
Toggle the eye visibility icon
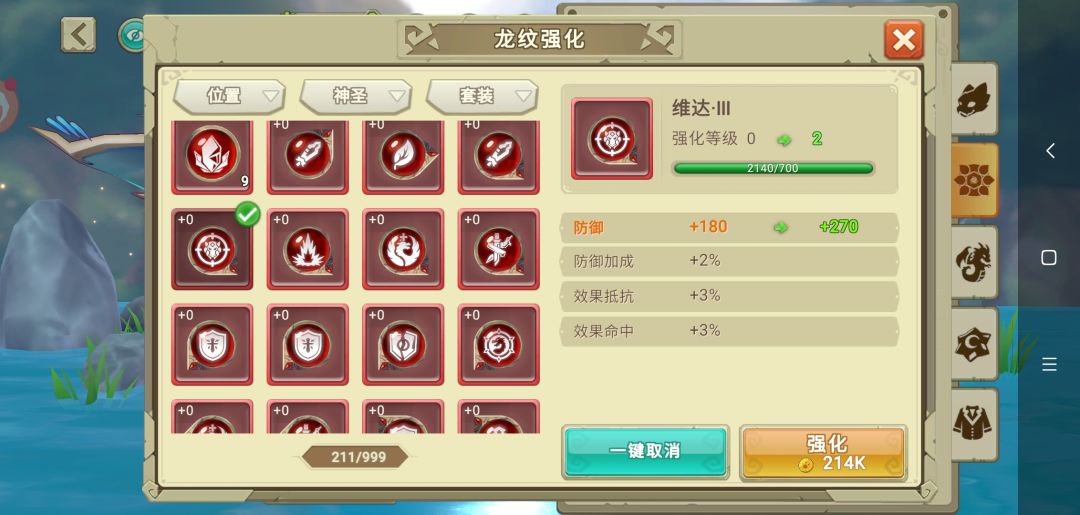132,36
